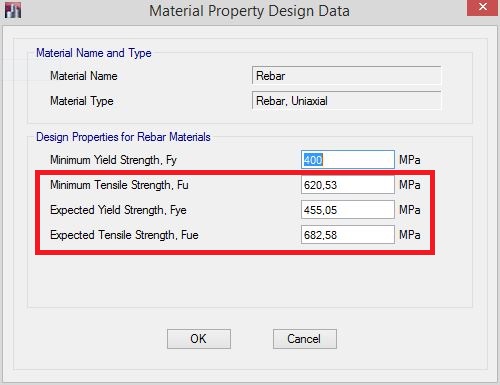The height and width of the screenshot is (385, 500).
Task: Click the "Material Type" label text
Action: [82, 101]
